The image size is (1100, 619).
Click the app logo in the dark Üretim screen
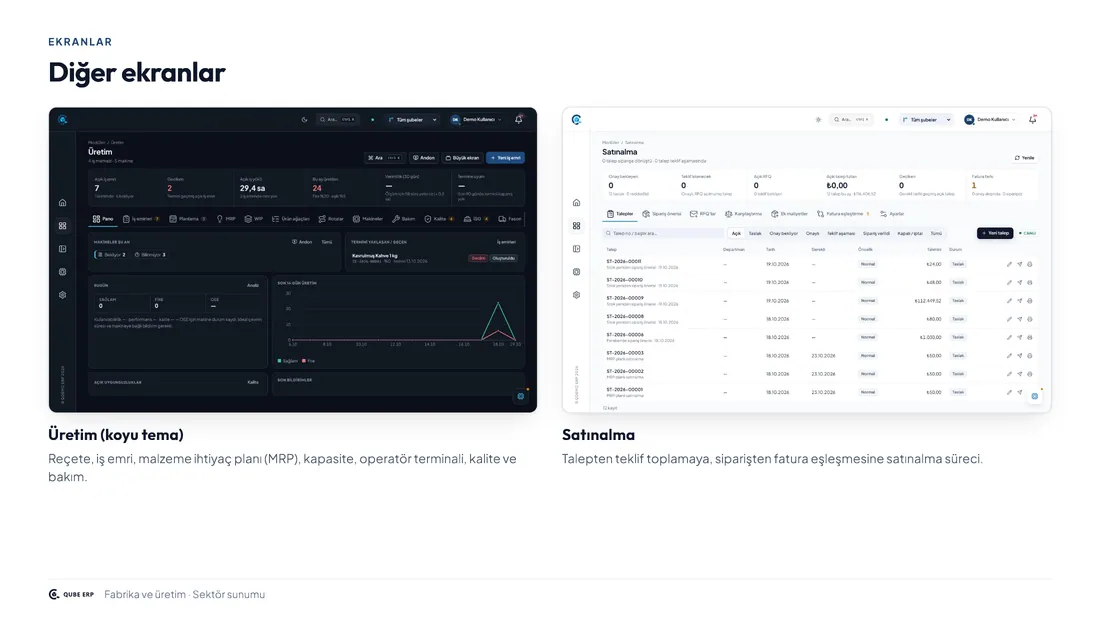point(62,120)
